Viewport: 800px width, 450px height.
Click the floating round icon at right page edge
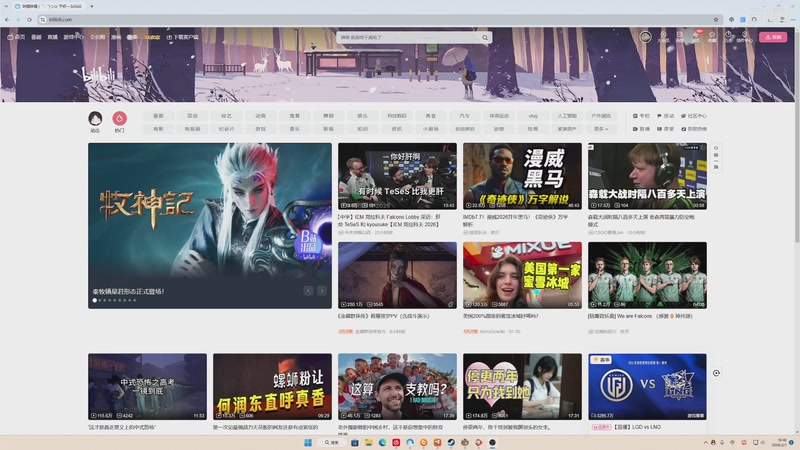coord(716,373)
